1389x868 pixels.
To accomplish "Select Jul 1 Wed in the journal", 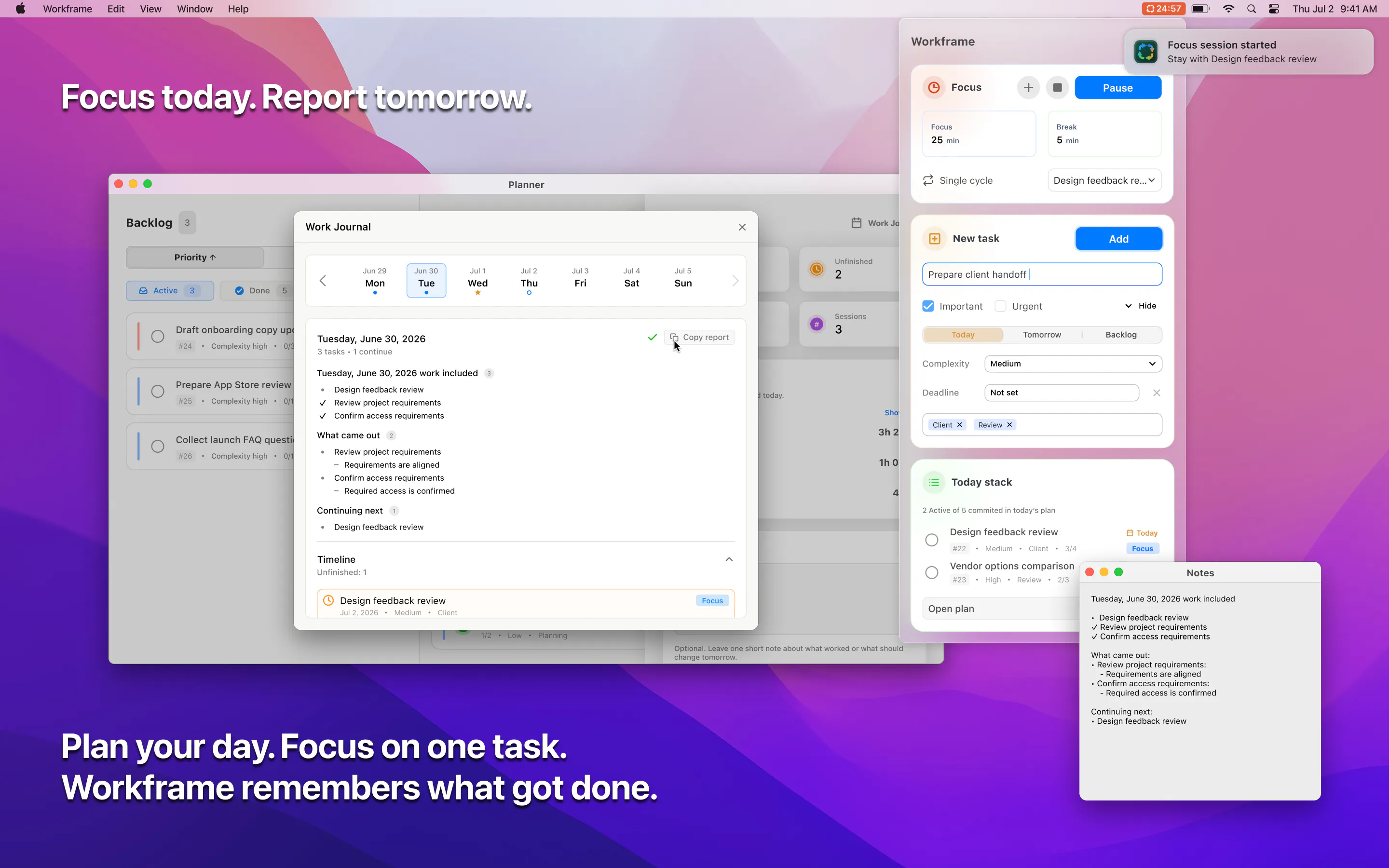I will [x=477, y=281].
